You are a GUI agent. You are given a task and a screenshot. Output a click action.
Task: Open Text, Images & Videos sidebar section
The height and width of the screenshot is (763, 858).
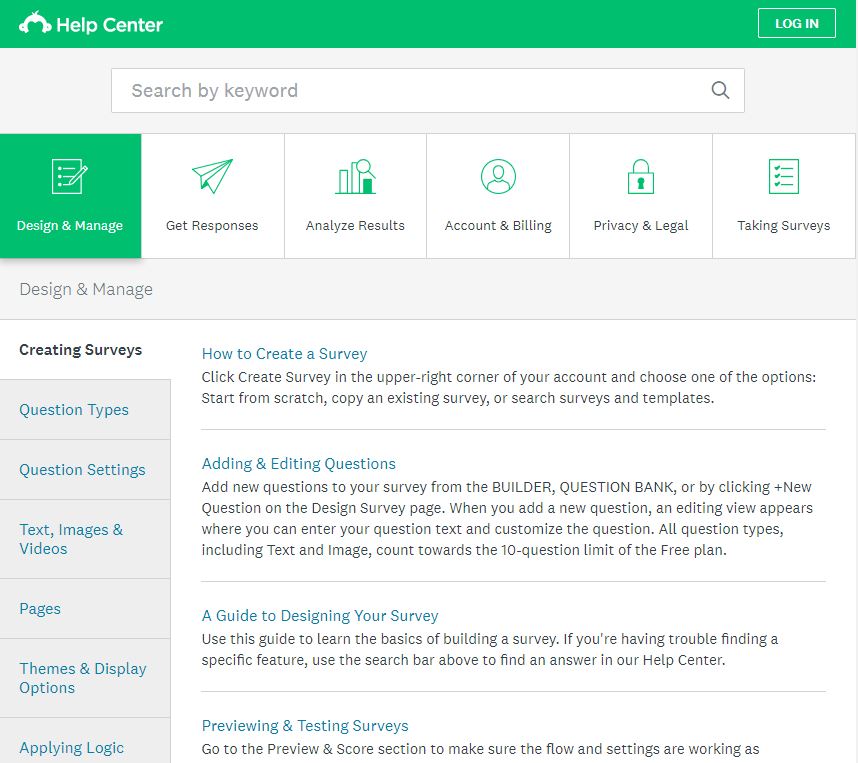point(71,539)
